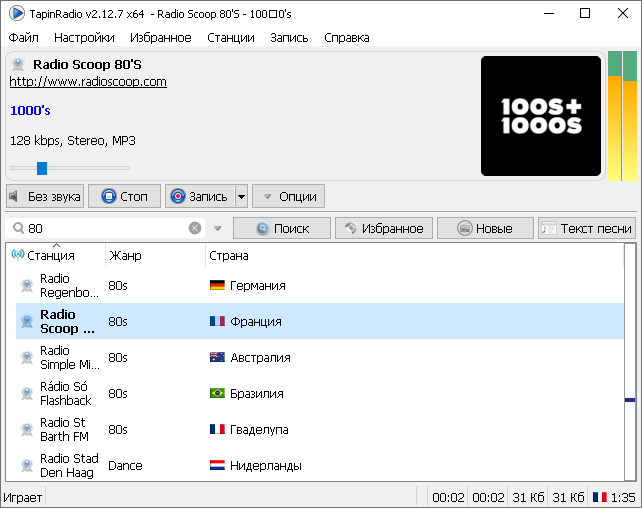This screenshot has height=508, width=642.
Task: Open the Справка menu
Action: coord(347,38)
